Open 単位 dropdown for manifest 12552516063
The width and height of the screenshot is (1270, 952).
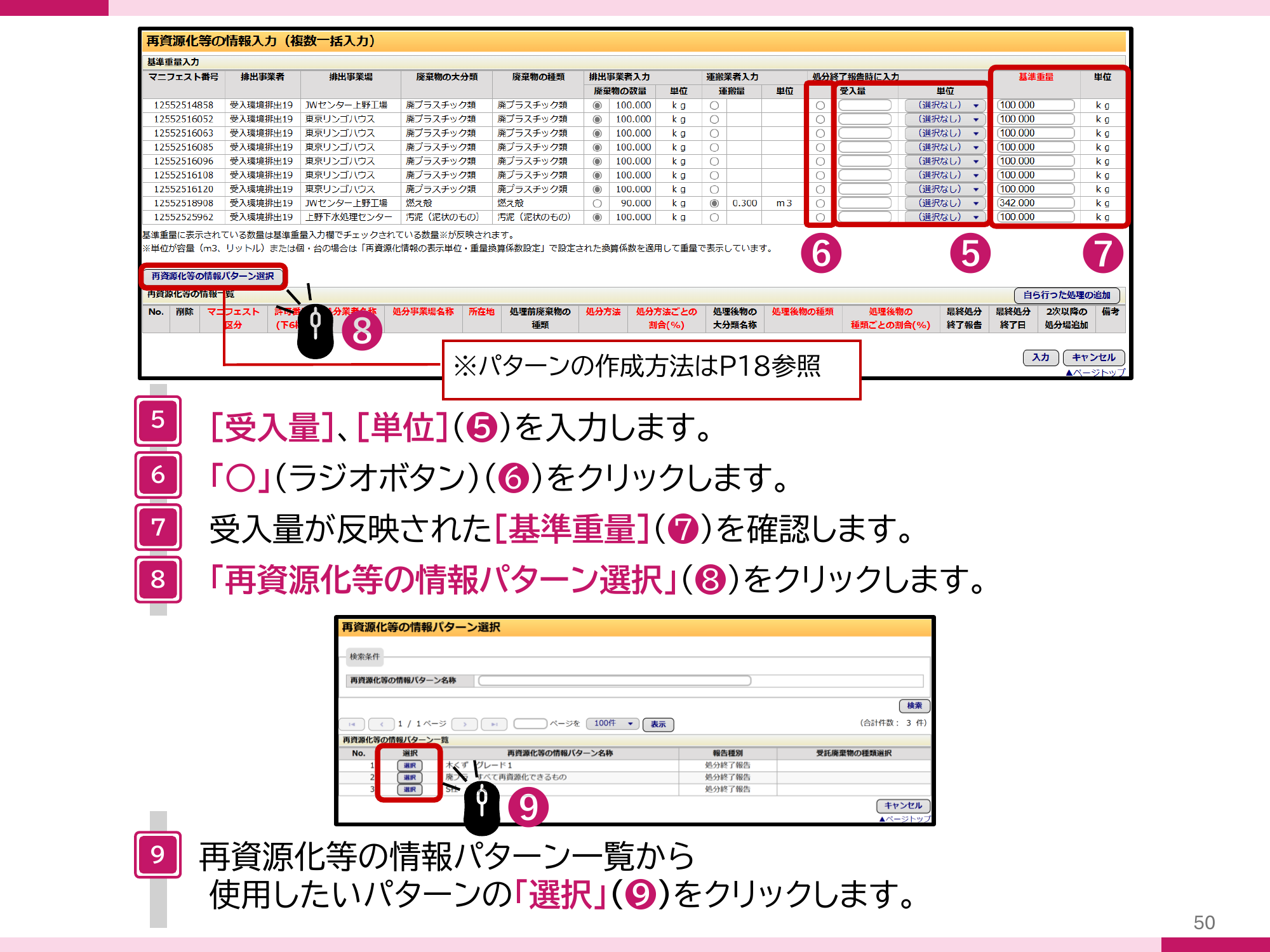coord(945,133)
